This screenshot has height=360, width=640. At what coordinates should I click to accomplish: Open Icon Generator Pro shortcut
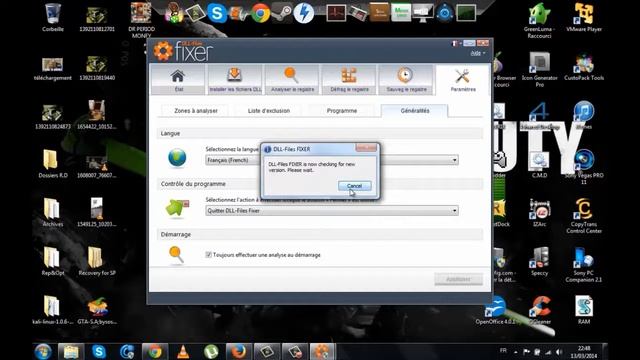(540, 69)
